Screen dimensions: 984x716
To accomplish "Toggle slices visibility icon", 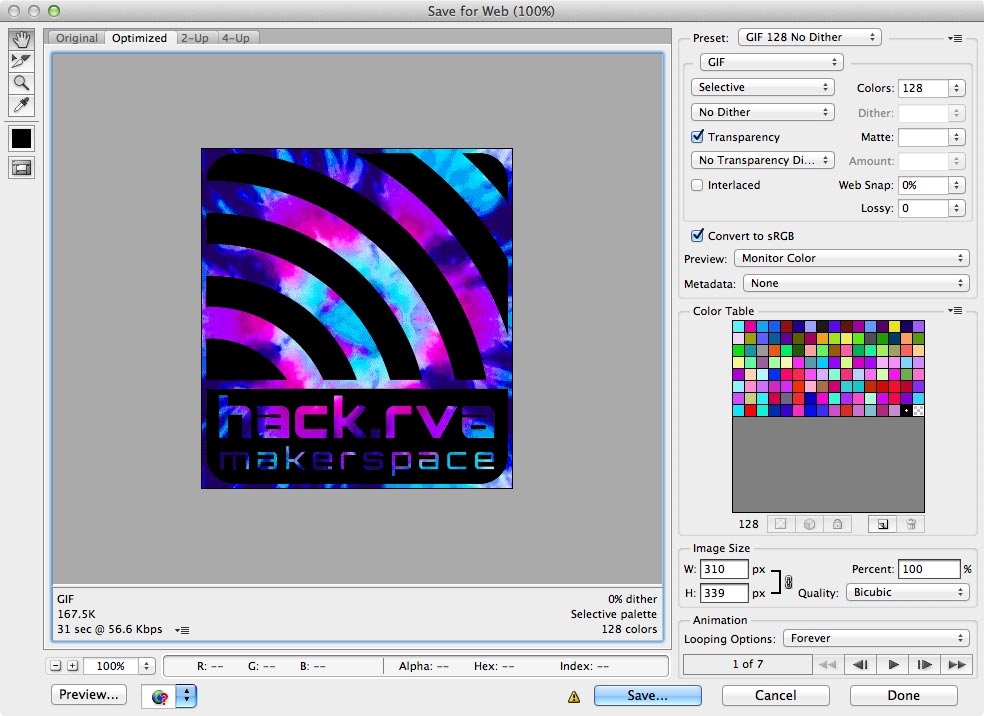I will (x=21, y=168).
